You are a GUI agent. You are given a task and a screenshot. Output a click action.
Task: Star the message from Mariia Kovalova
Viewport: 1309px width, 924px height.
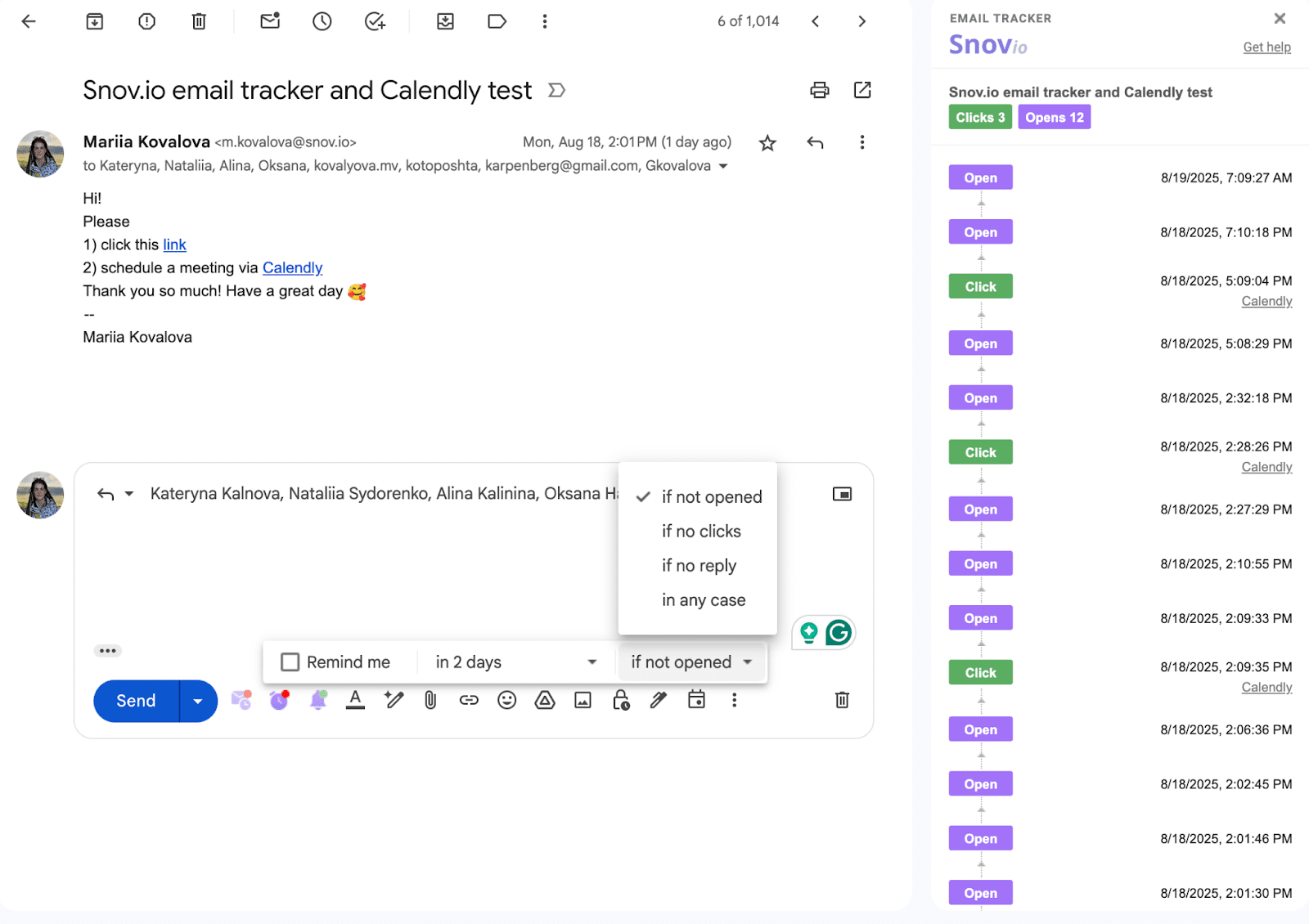point(767,144)
